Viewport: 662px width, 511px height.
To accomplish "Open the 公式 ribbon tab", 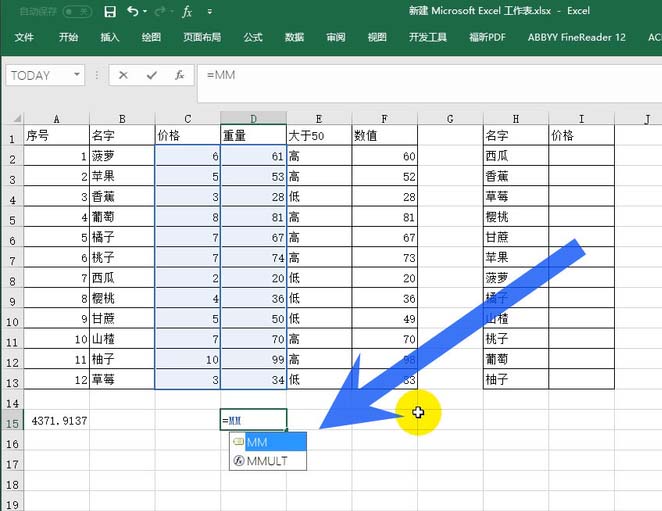I will click(x=253, y=38).
